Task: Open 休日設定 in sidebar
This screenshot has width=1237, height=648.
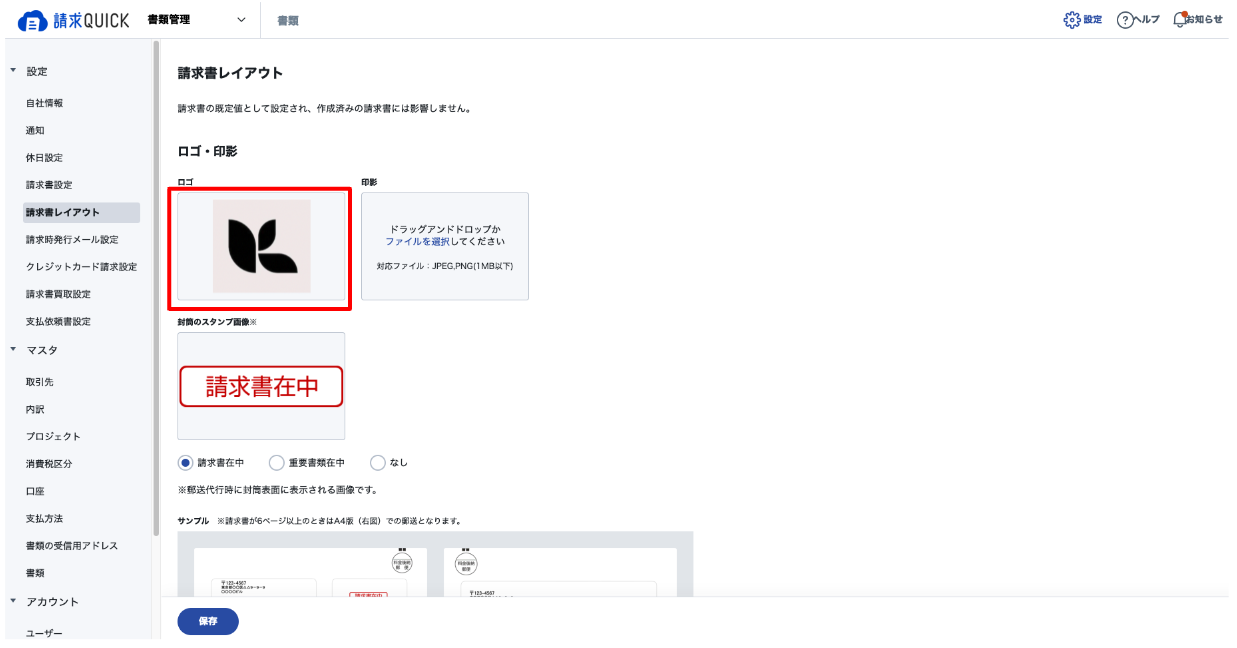Action: pyautogui.click(x=44, y=158)
